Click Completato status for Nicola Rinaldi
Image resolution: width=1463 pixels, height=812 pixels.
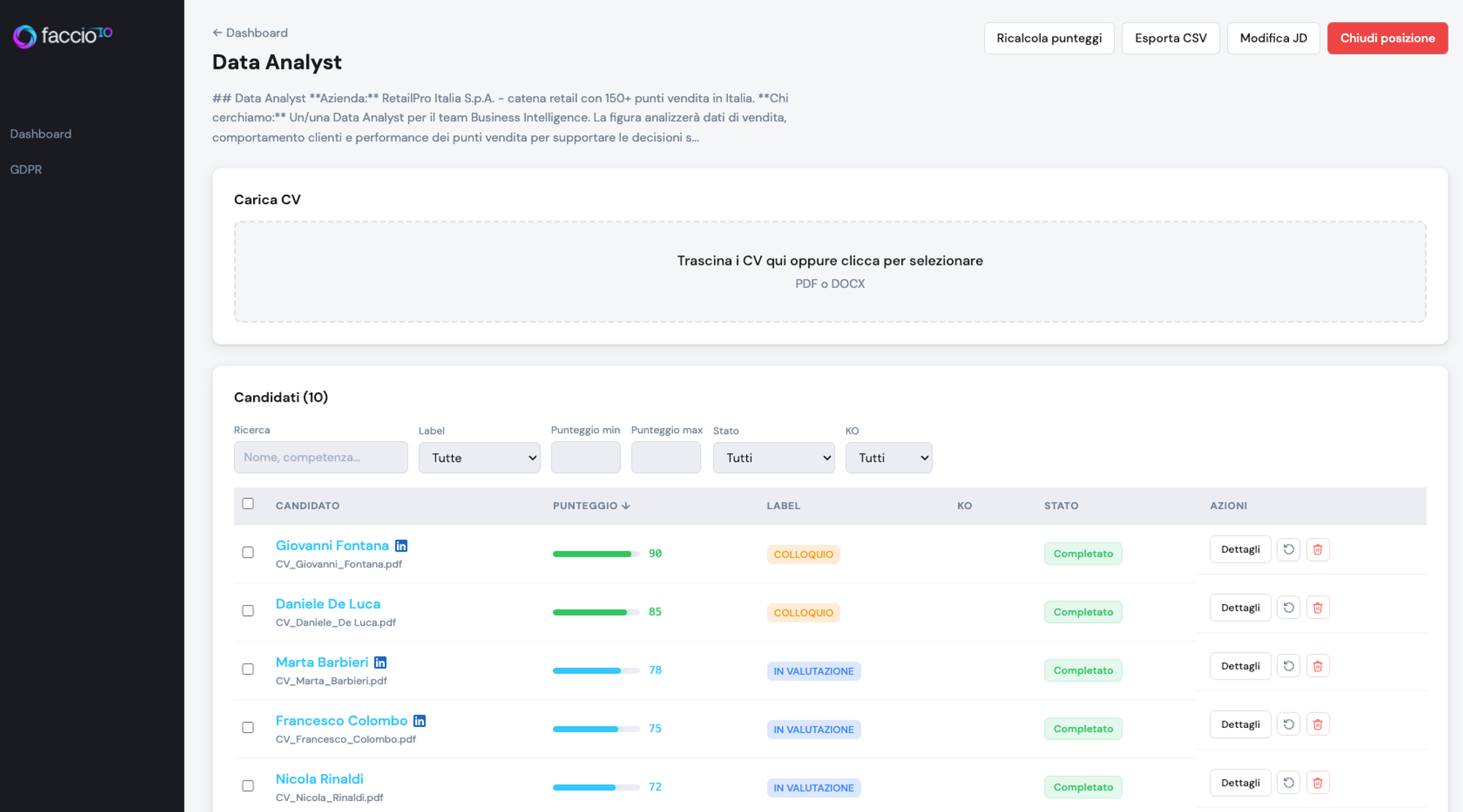pos(1083,788)
